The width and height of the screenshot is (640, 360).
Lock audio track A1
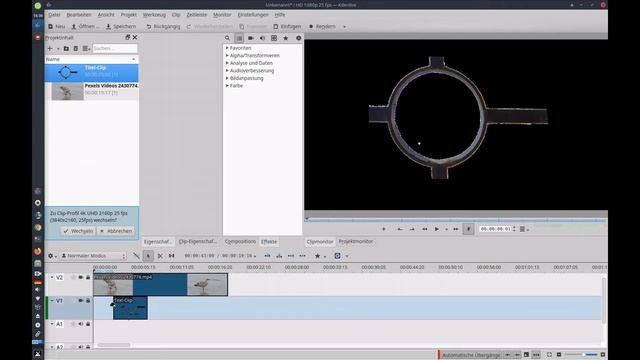coord(88,324)
